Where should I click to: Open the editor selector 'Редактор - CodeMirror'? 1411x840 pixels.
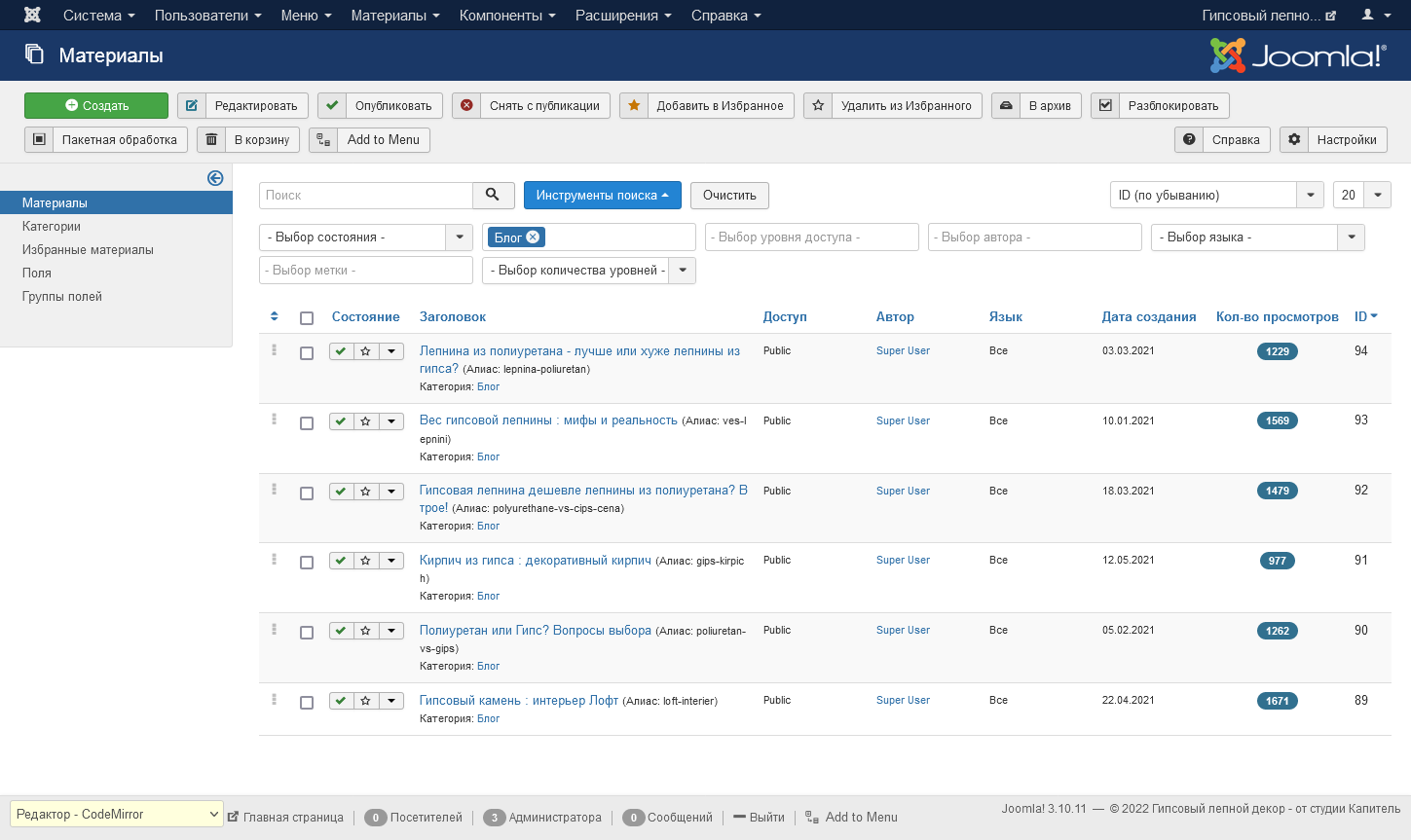click(117, 814)
